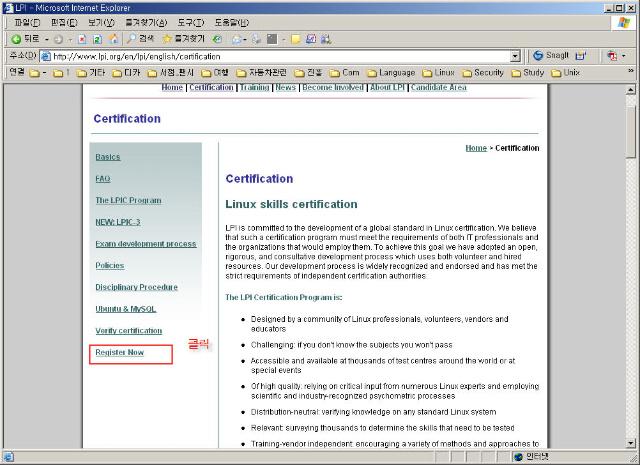
Task: Open the Security links folder
Action: click(483, 73)
